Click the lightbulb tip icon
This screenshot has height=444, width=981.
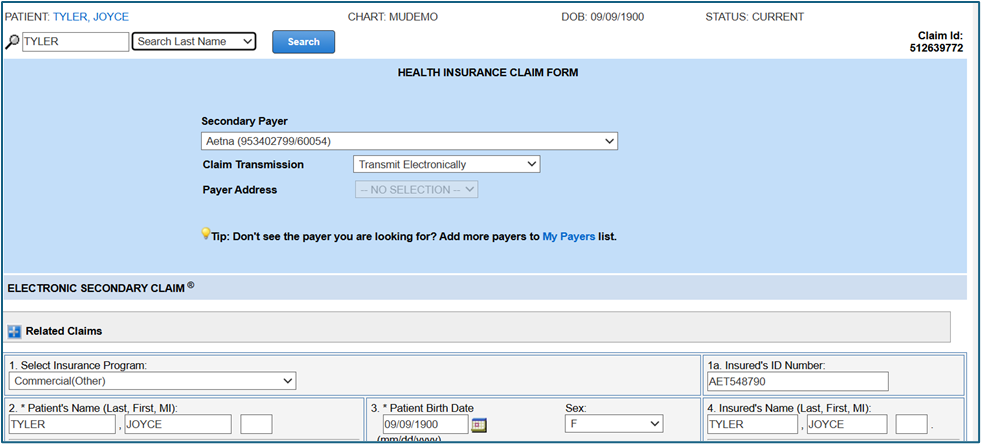[206, 234]
